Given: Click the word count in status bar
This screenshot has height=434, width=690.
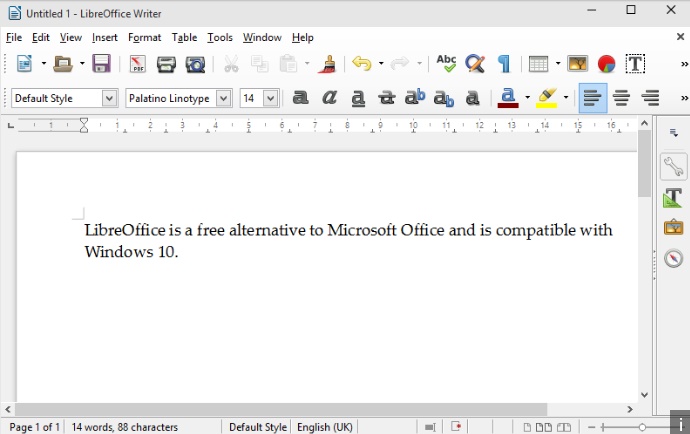Looking at the screenshot, I should click(124, 427).
